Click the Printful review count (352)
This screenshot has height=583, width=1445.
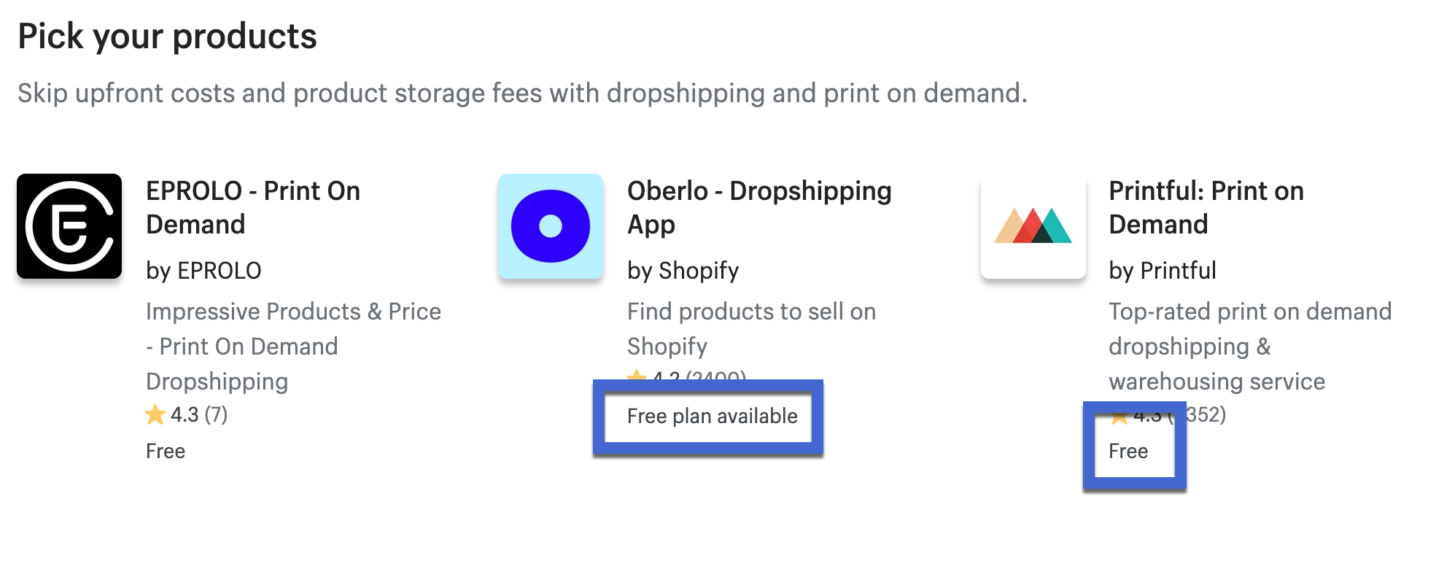coord(1205,414)
